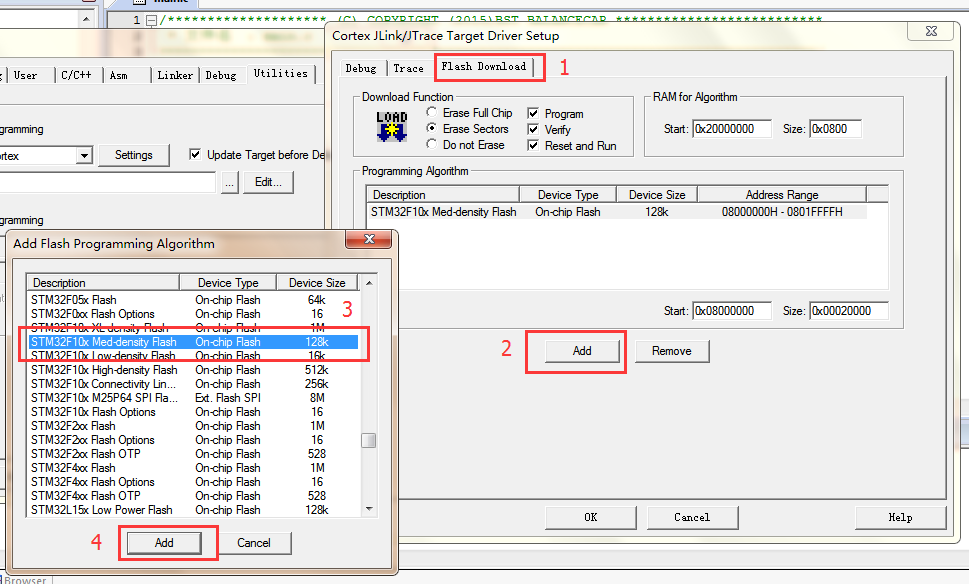Click Remove programming algorithm button

point(672,351)
